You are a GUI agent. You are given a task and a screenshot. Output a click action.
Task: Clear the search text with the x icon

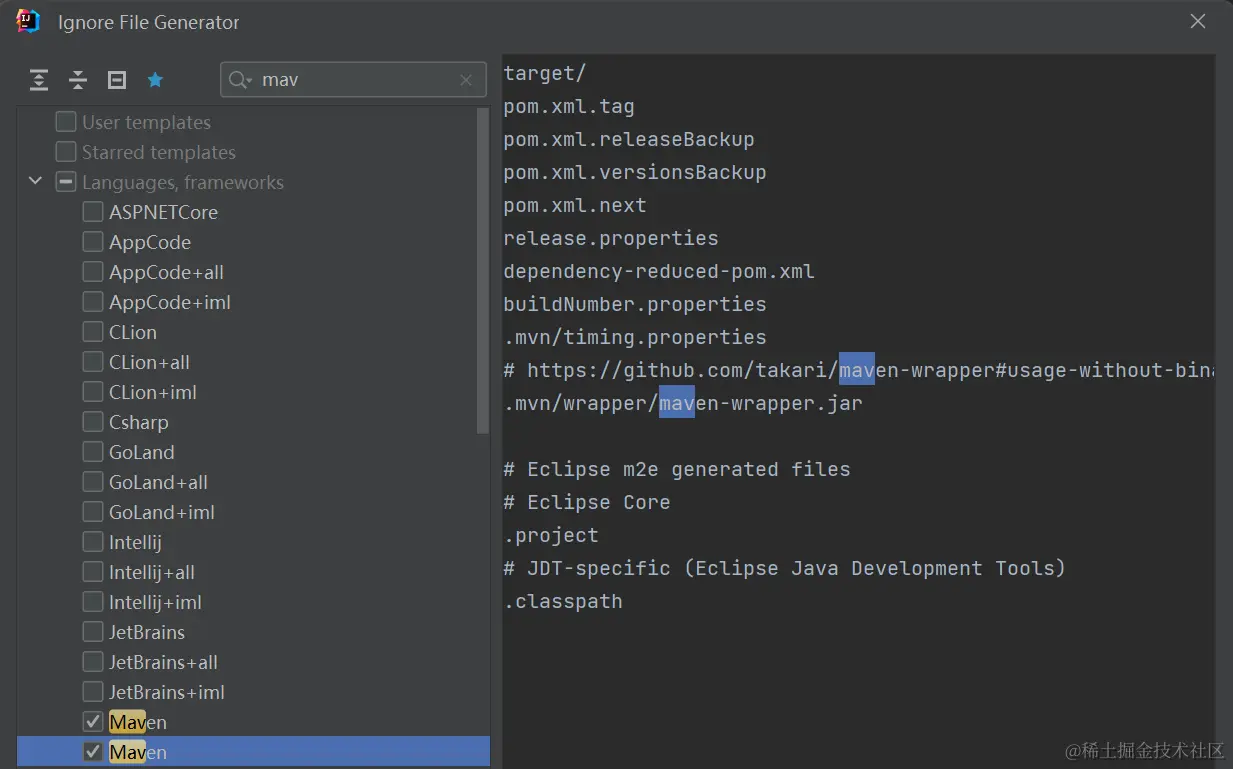coord(466,80)
